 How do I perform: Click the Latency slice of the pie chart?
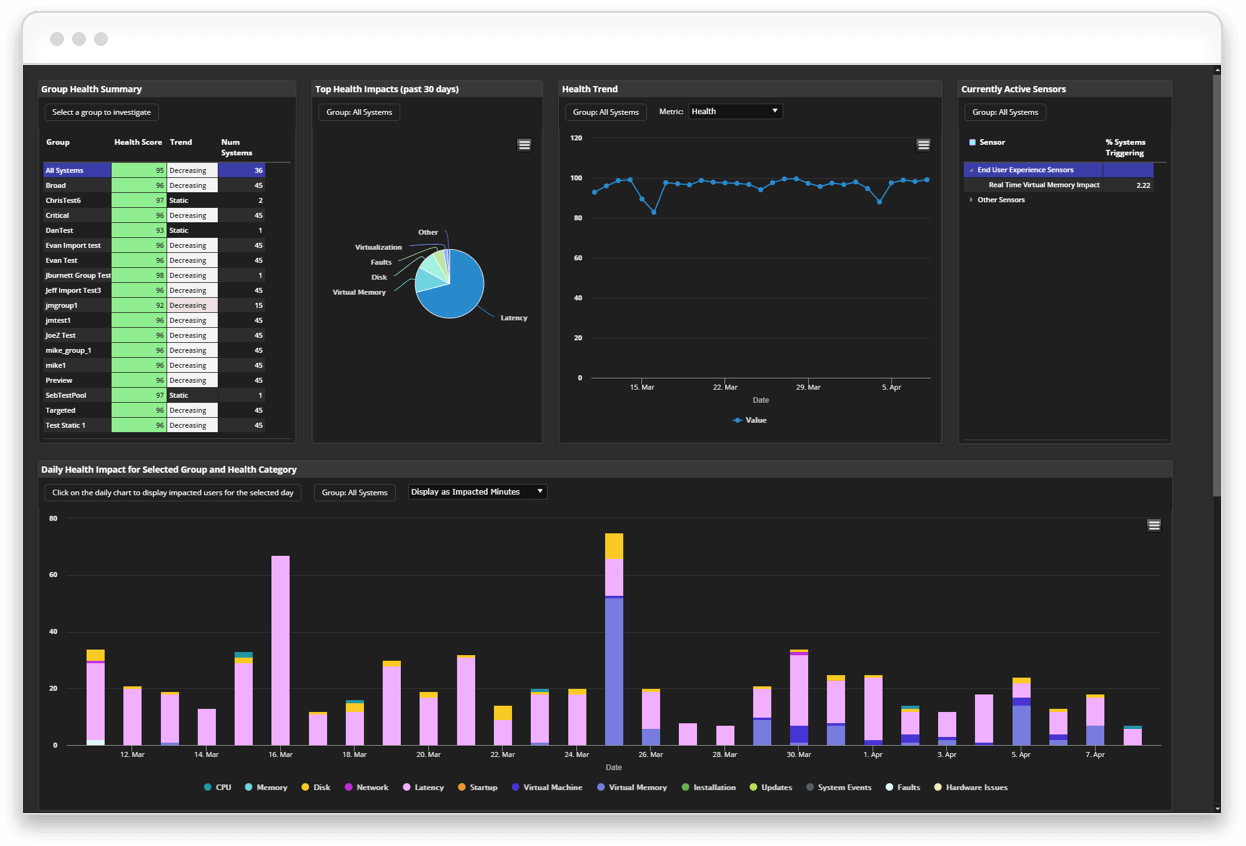tap(462, 295)
